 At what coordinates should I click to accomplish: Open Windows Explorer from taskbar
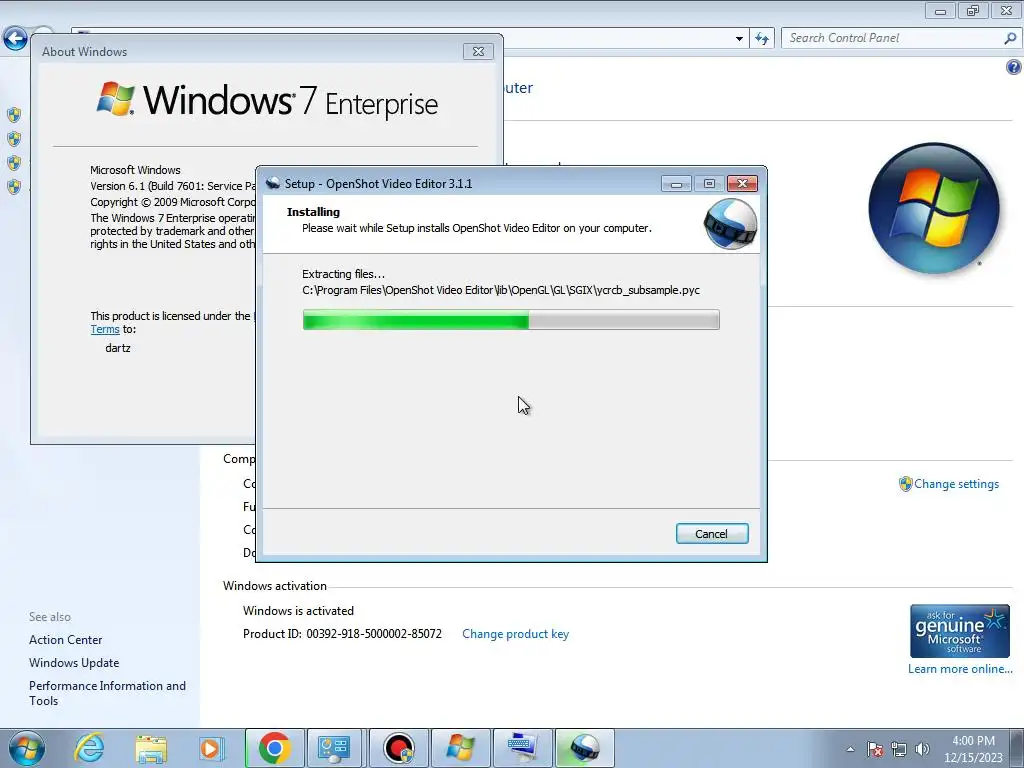pos(151,748)
